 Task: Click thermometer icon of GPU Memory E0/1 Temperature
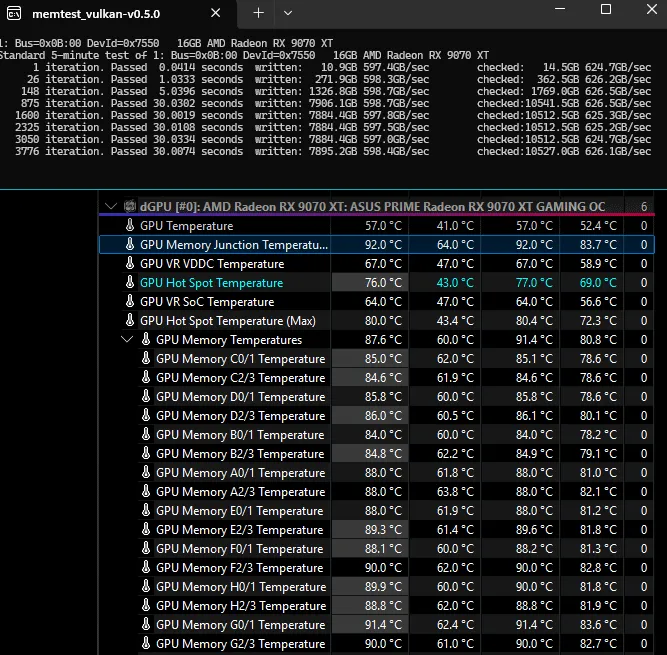(146, 510)
